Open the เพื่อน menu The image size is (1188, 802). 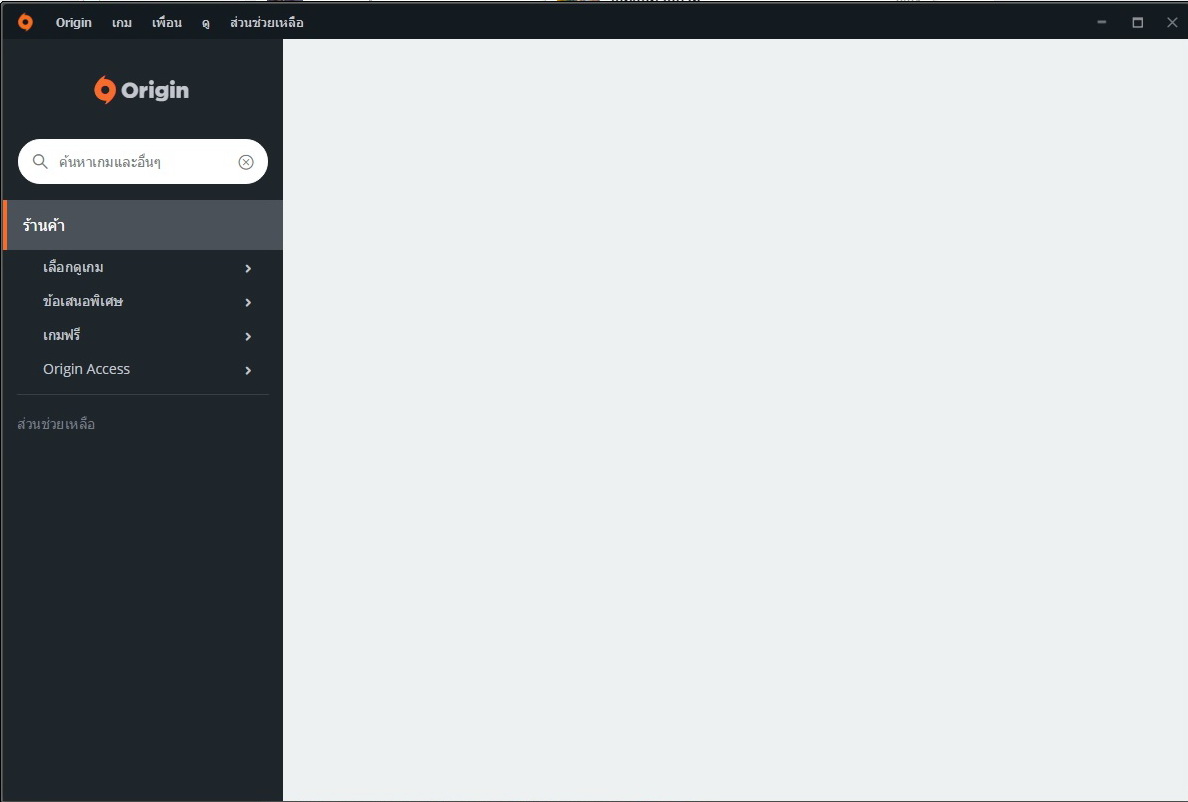tap(167, 23)
